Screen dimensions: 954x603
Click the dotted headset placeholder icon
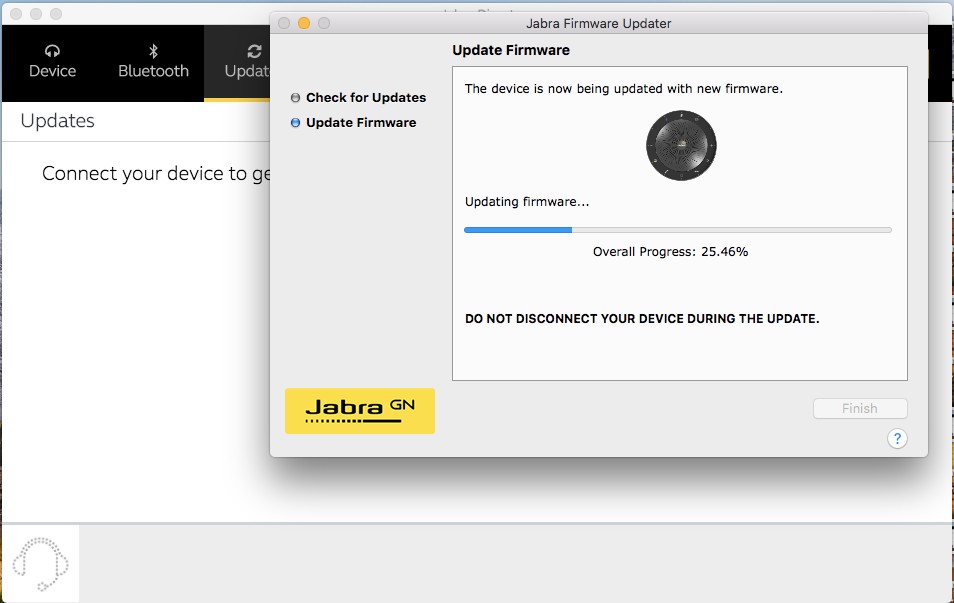pos(40,563)
